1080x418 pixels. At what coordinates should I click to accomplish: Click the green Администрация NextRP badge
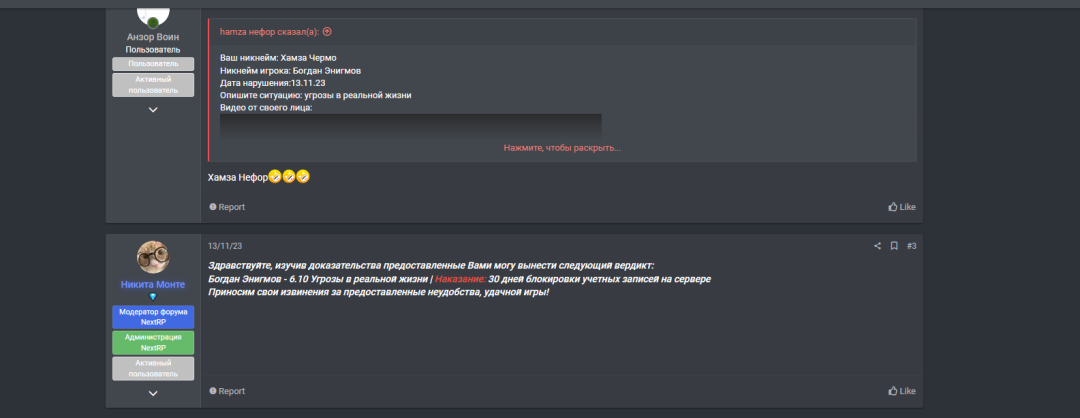[x=153, y=342]
